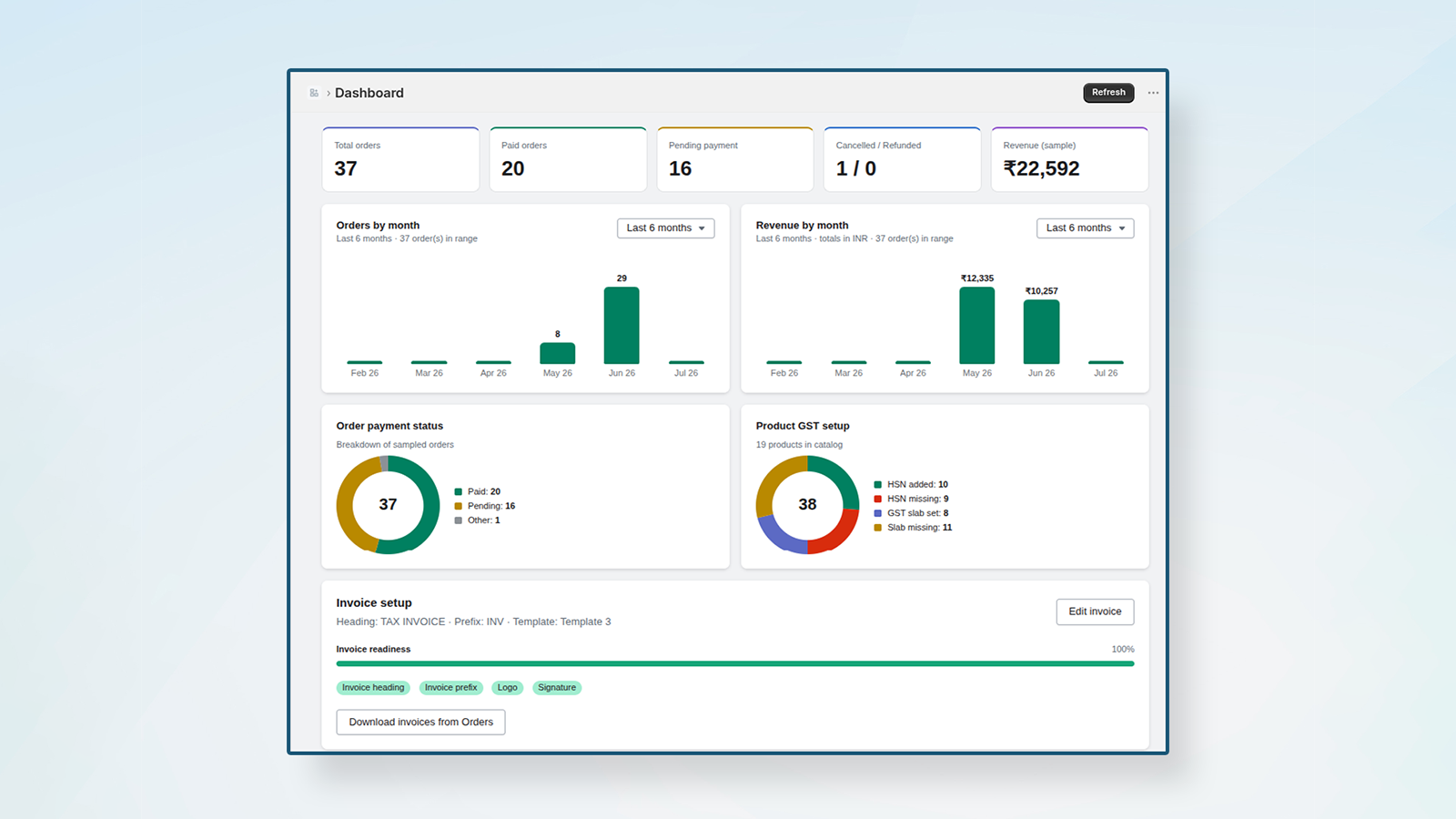Screen dimensions: 1456x819
Task: Click the app icon beside the Dashboard breadcrumb
Action: (x=314, y=93)
